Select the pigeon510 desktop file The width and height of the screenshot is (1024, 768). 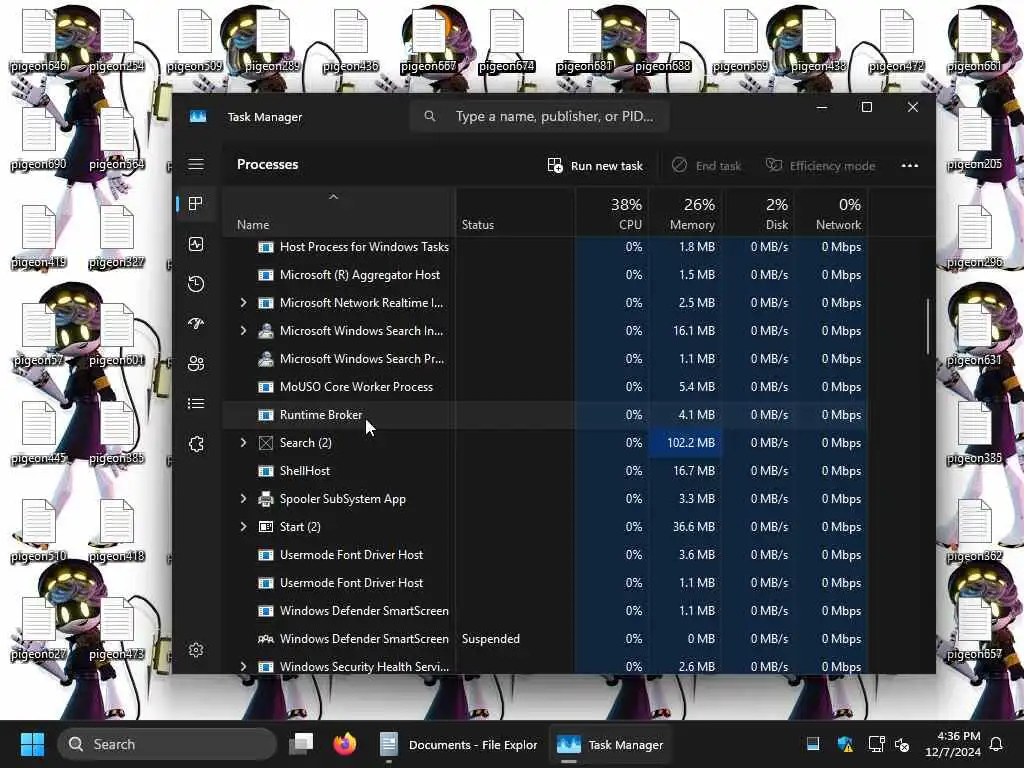point(38,530)
